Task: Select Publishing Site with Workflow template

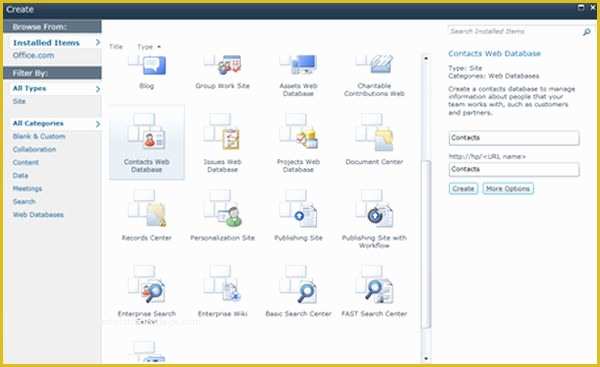Action: coord(374,219)
